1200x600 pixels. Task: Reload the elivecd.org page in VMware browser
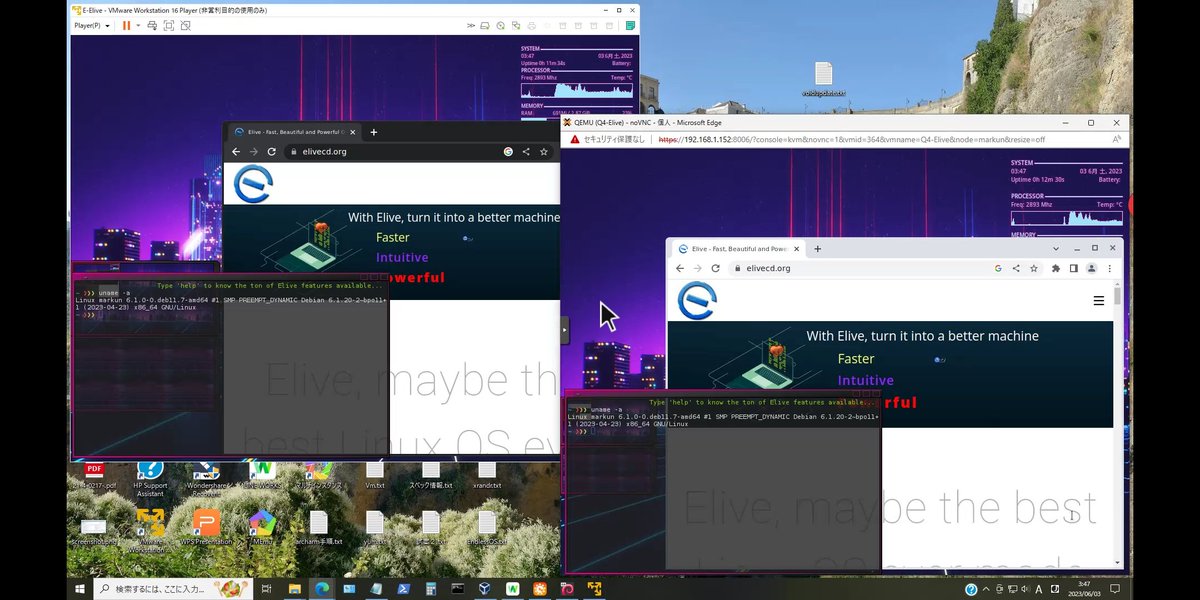click(x=271, y=152)
